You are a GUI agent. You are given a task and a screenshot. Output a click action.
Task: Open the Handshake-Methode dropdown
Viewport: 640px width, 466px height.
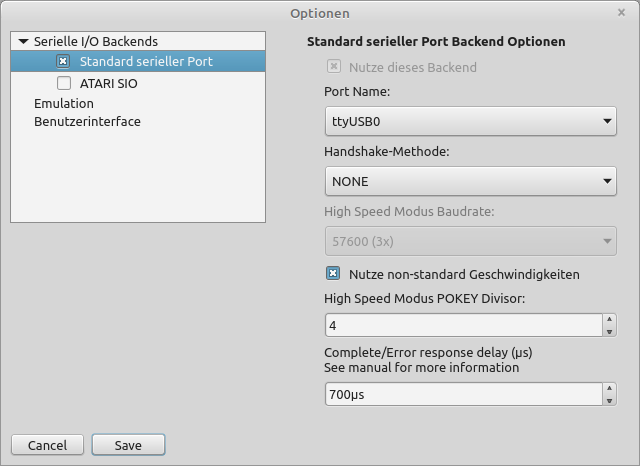click(x=470, y=182)
